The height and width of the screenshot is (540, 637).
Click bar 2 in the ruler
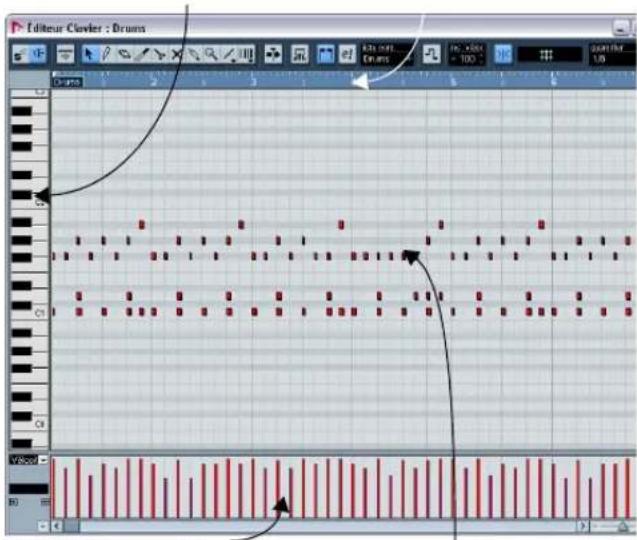point(153,82)
